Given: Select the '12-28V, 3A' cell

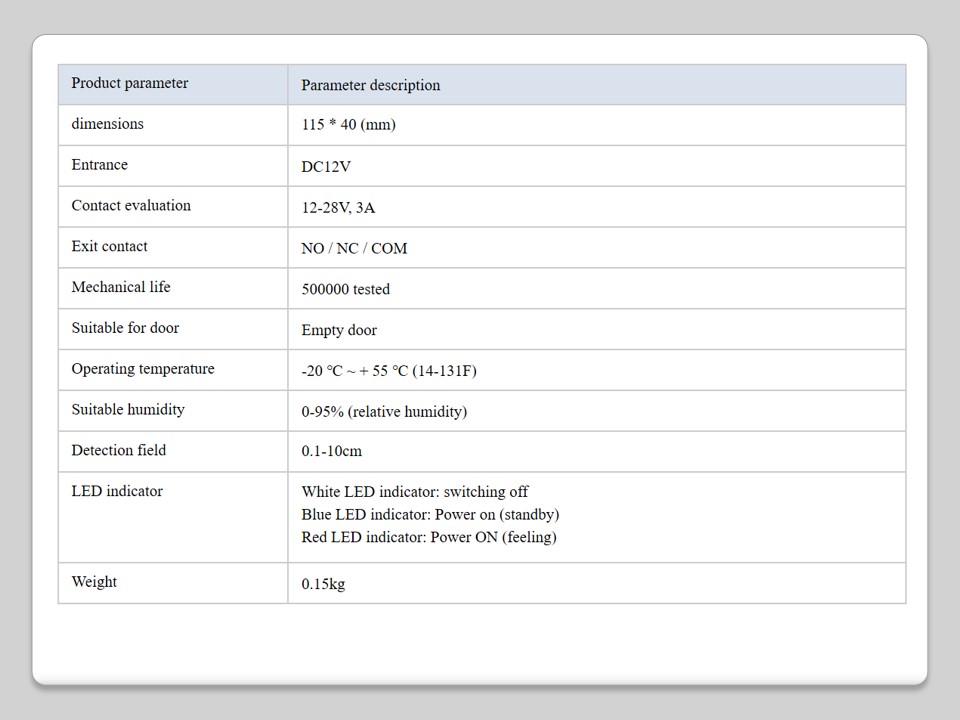Looking at the screenshot, I should (x=338, y=208).
